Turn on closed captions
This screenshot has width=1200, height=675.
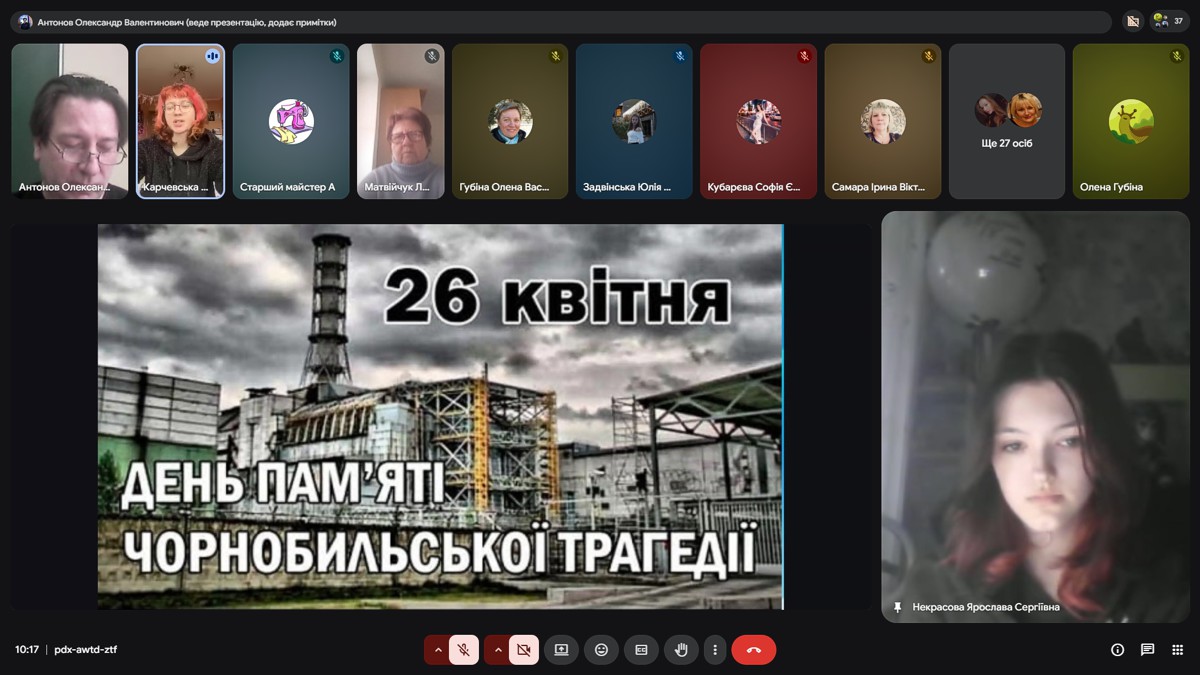(x=641, y=650)
